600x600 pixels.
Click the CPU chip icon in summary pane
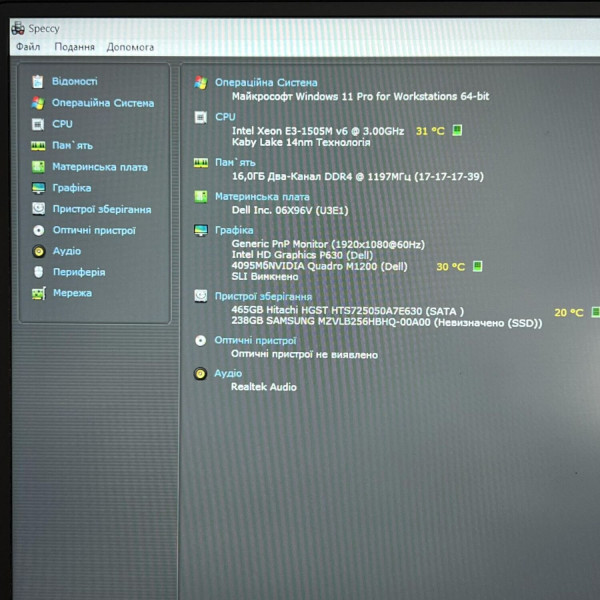coord(201,117)
